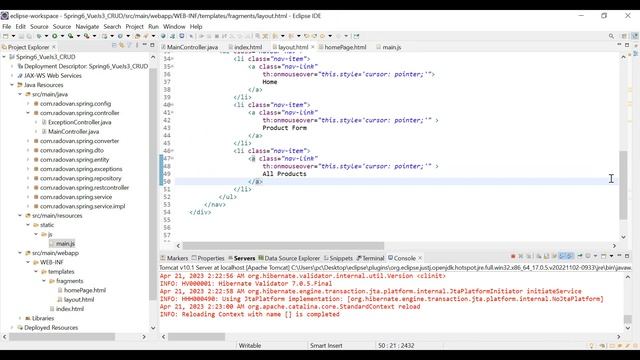Maximize the Console panel
This screenshot has height=360, width=640.
627,256
